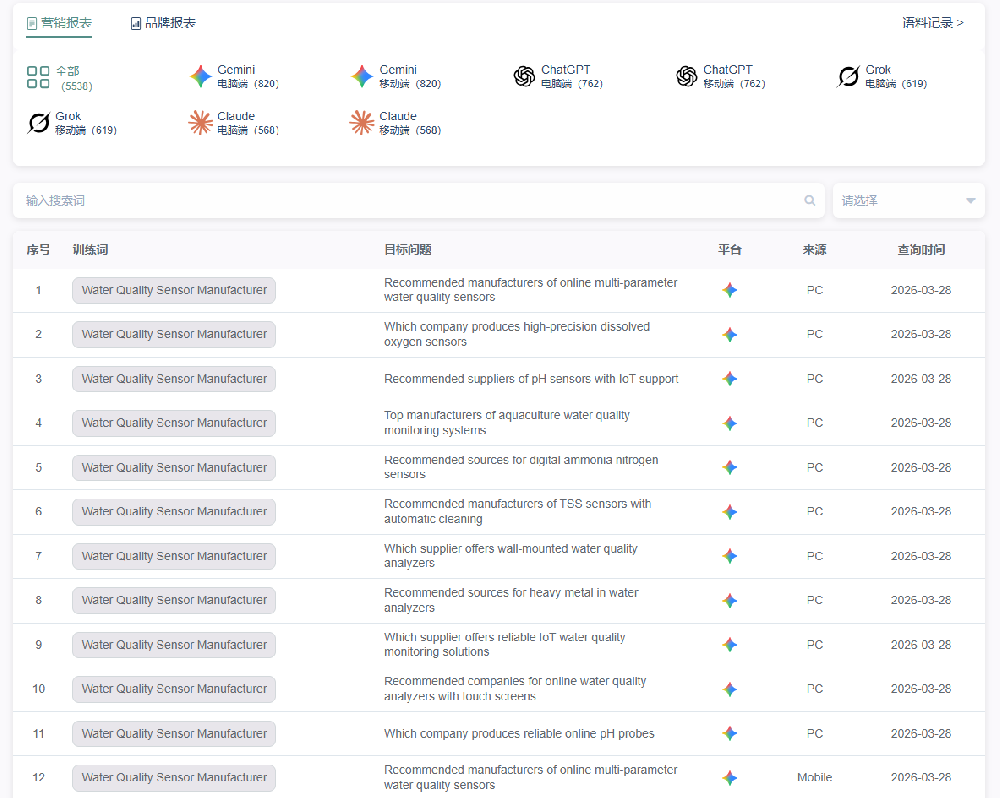The image size is (1000, 798).
Task: Click the Gemini platform icon in row 6
Action: (730, 512)
